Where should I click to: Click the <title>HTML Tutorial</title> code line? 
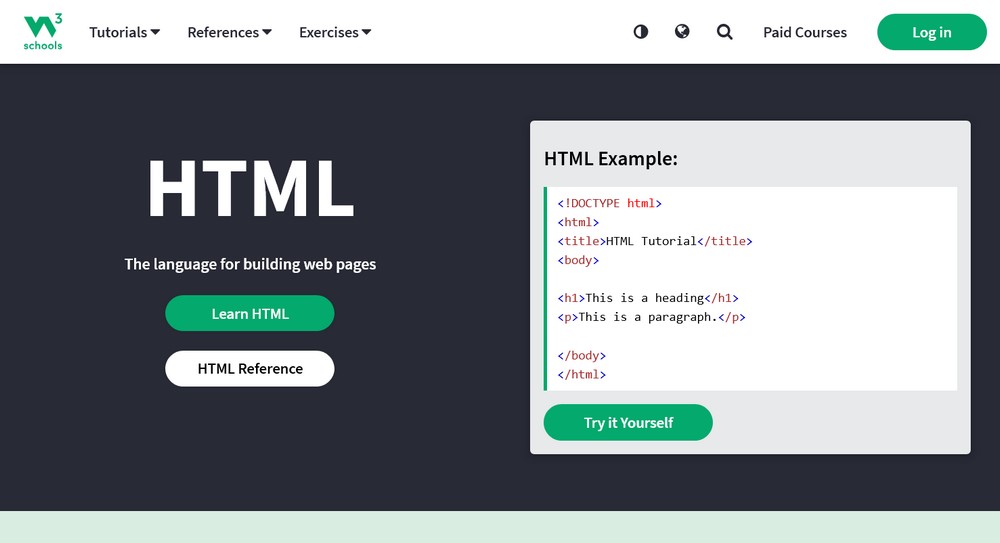coord(655,241)
